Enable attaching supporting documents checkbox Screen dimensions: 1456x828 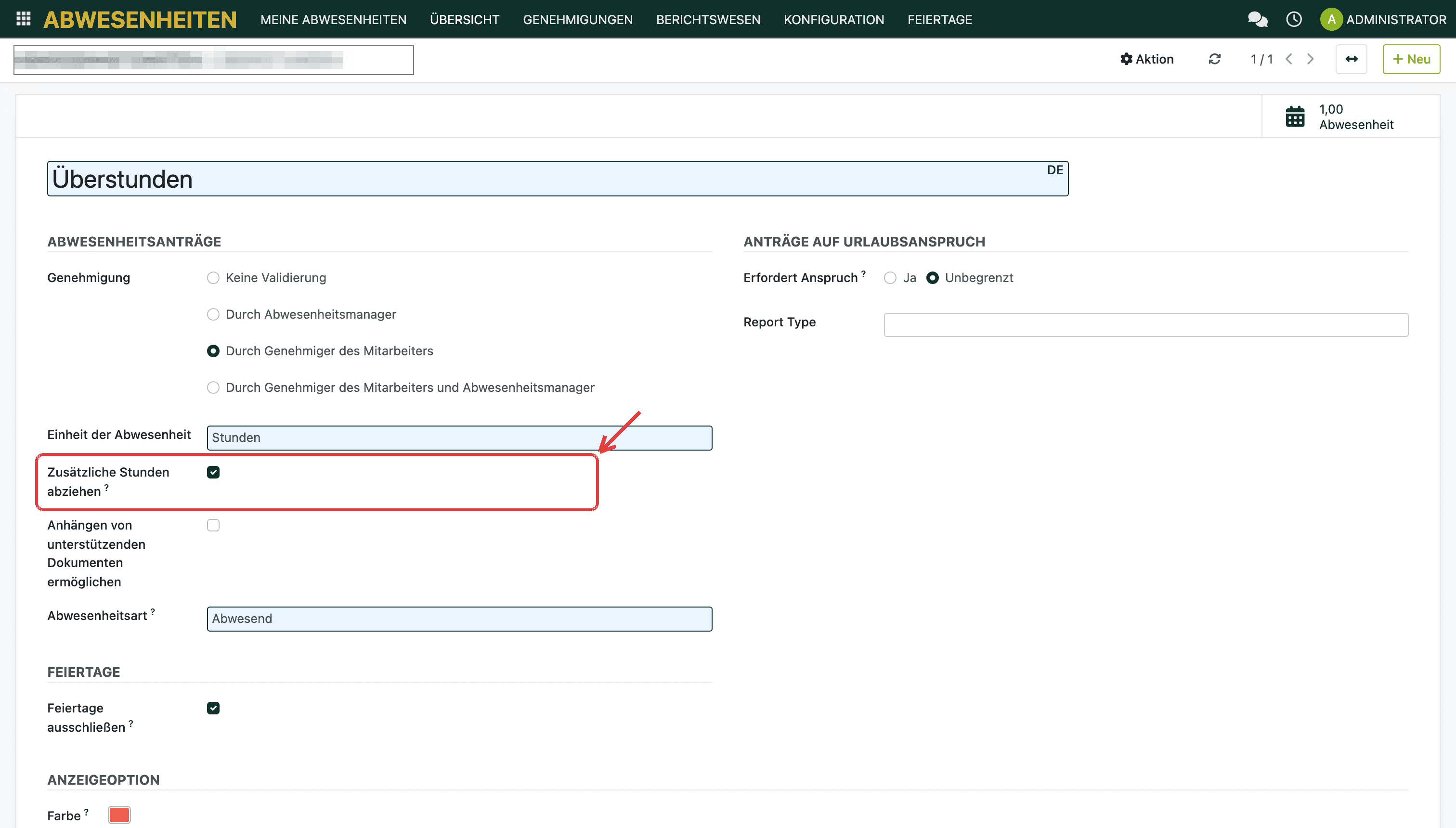click(x=213, y=525)
